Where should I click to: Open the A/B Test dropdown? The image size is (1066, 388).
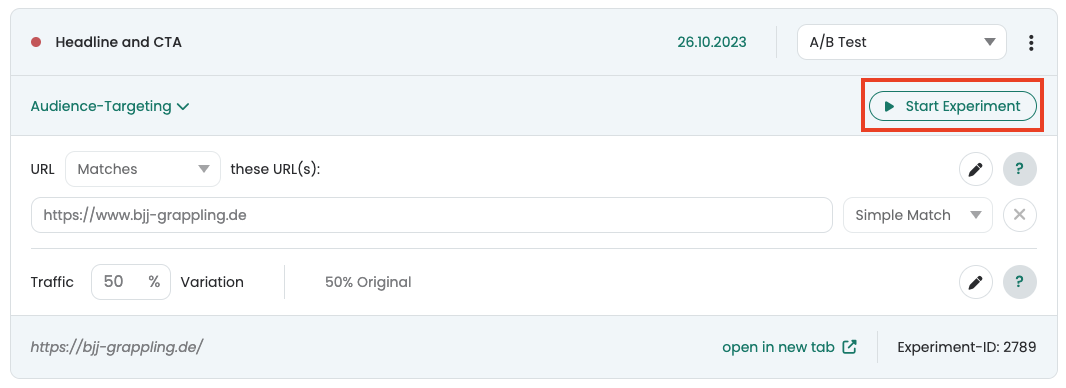[901, 42]
